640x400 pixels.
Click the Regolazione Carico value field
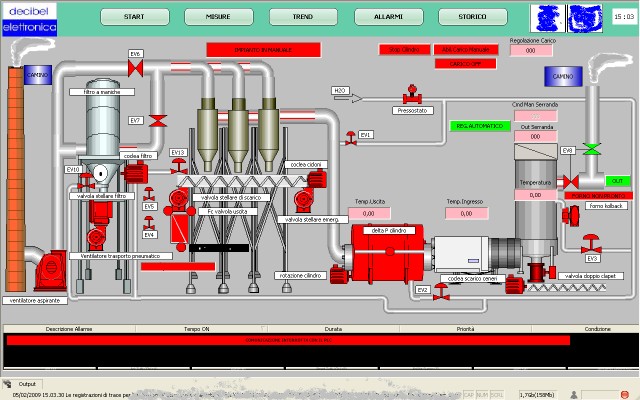[524, 51]
